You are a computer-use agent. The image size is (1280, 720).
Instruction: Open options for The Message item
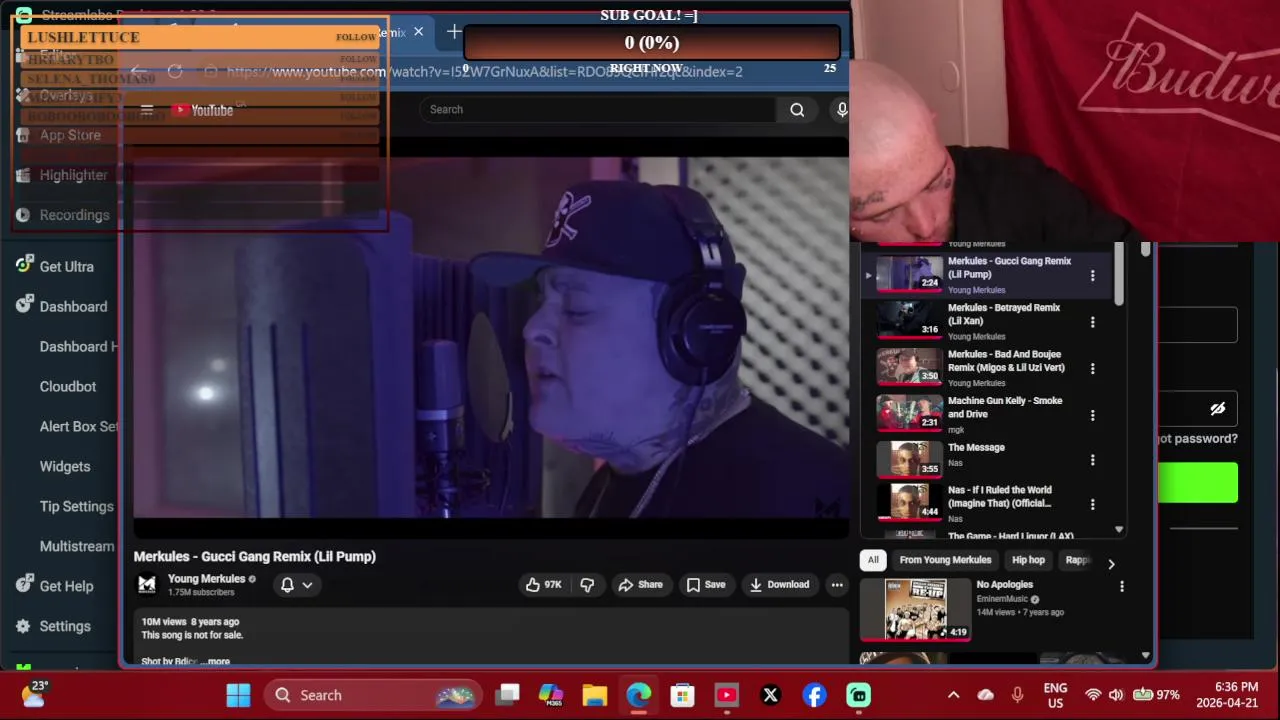tap(1092, 460)
